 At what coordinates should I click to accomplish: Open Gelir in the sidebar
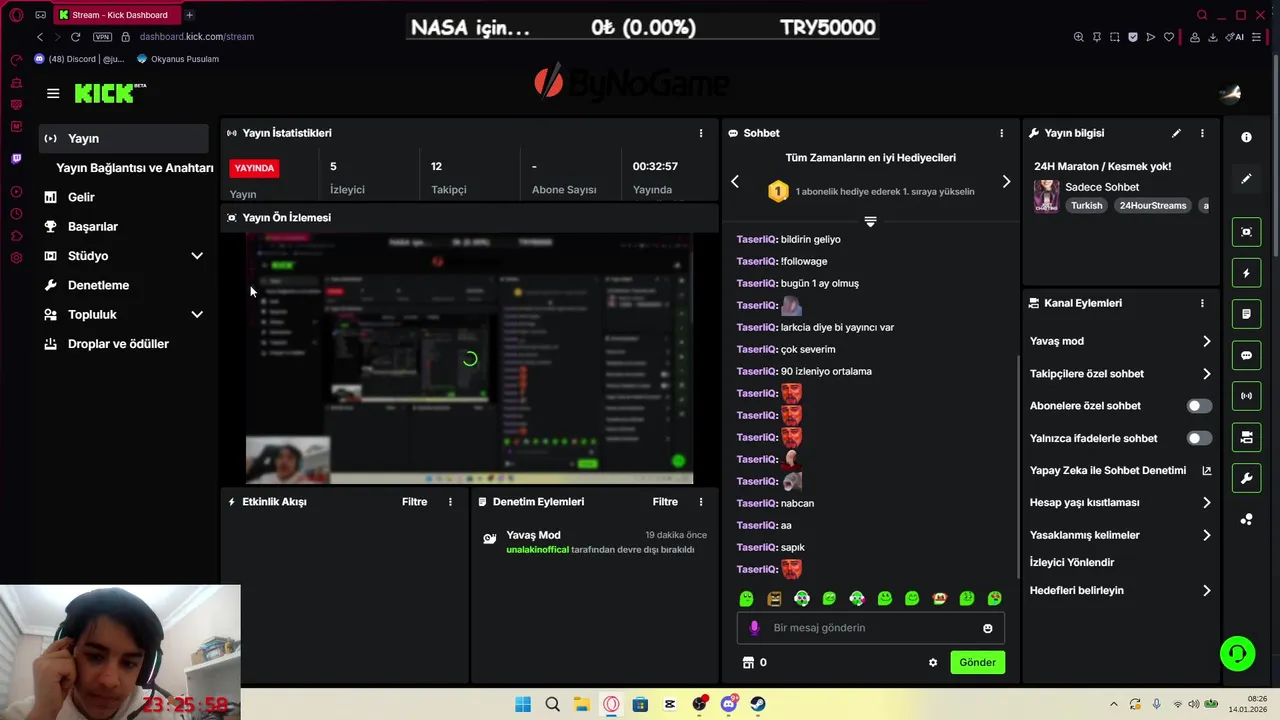click(81, 197)
